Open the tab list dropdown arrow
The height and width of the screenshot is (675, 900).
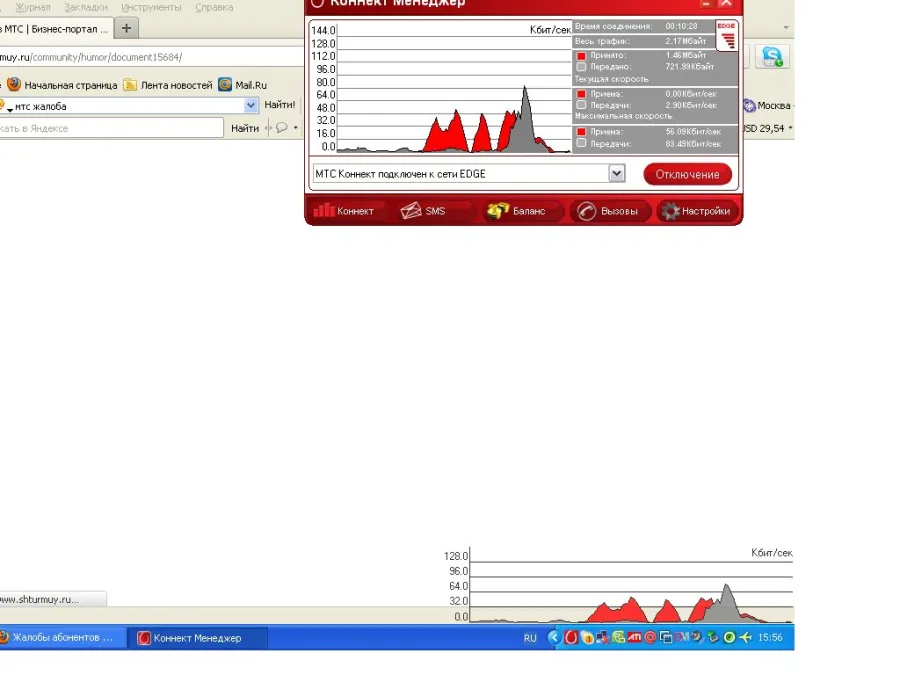(x=786, y=28)
